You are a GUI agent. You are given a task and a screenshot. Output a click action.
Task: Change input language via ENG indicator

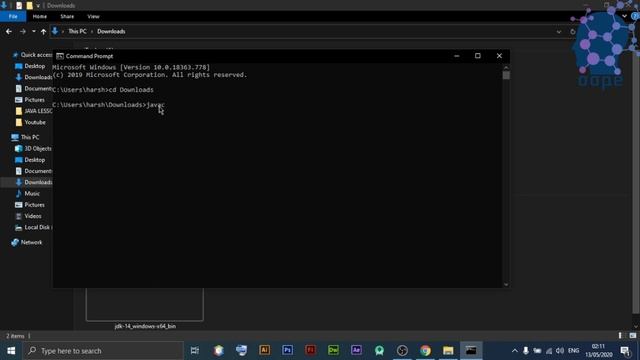[573, 351]
